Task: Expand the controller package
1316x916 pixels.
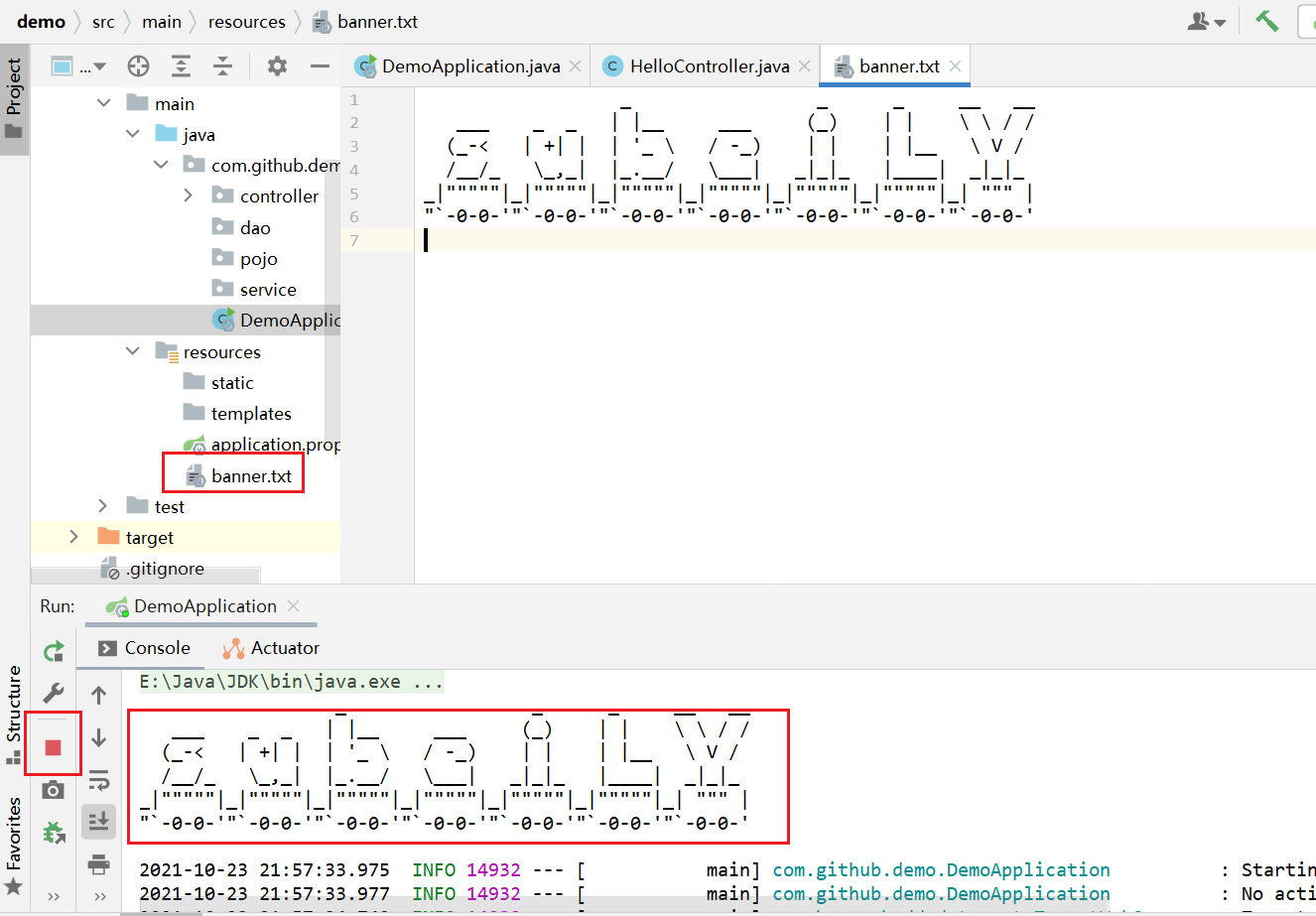Action: pyautogui.click(x=189, y=196)
